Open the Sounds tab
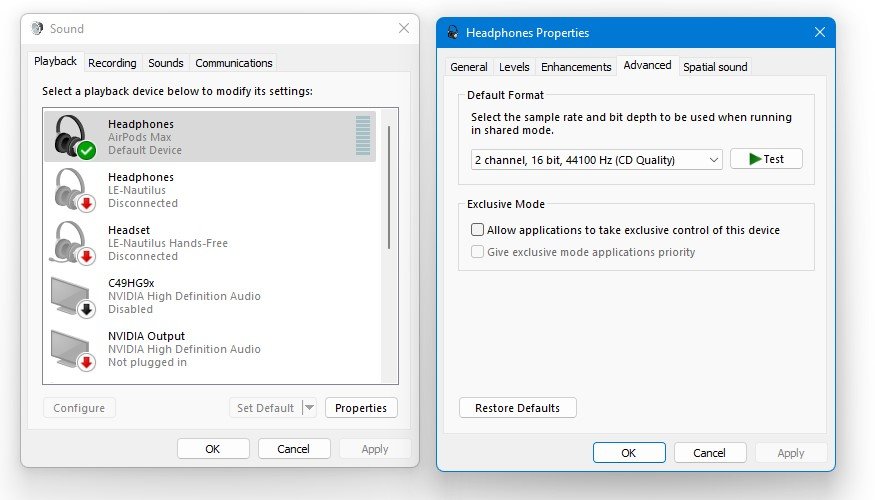Viewport: 875px width, 500px height. tap(166, 63)
